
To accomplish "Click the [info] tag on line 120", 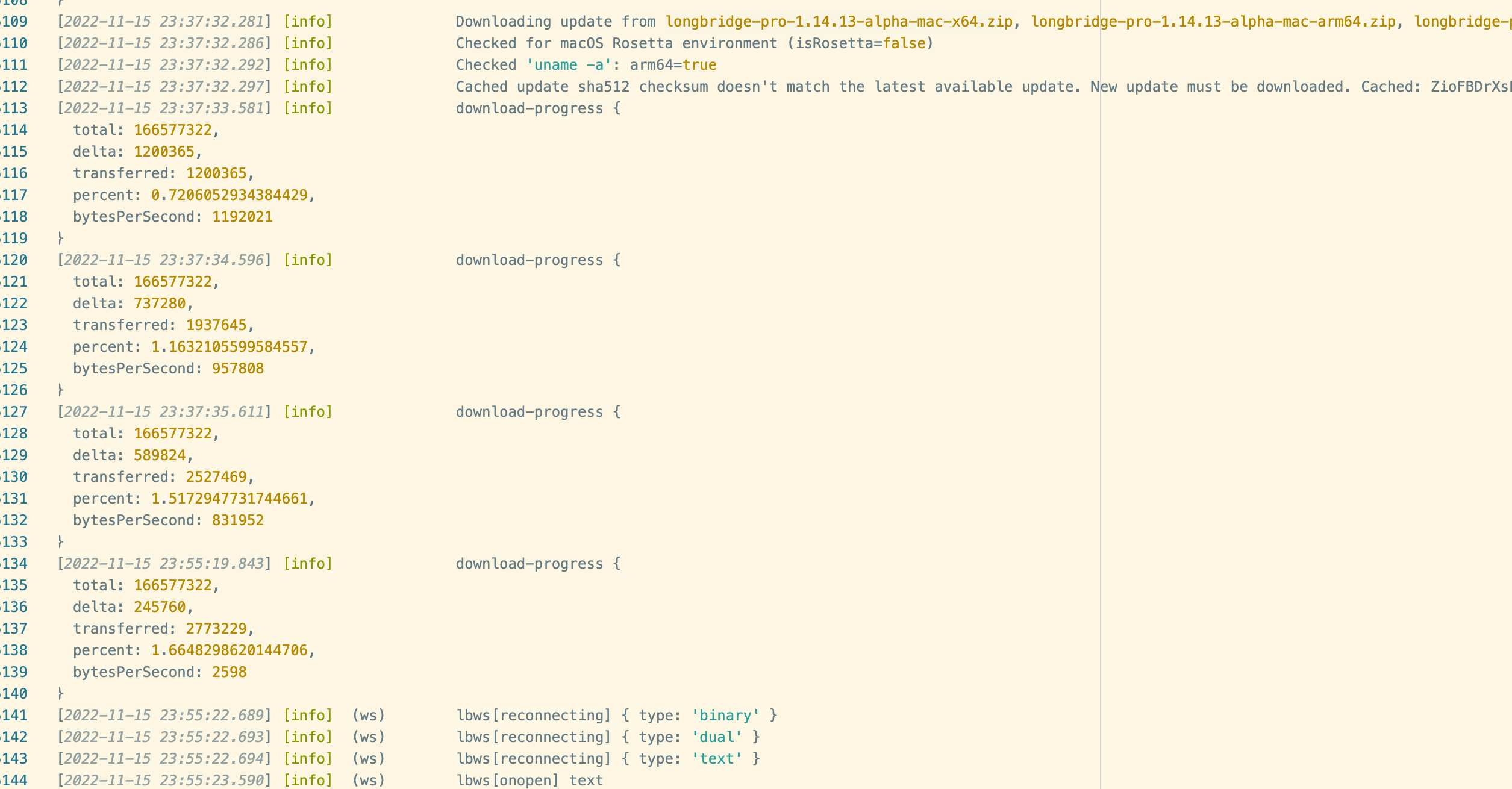I will tap(308, 260).
